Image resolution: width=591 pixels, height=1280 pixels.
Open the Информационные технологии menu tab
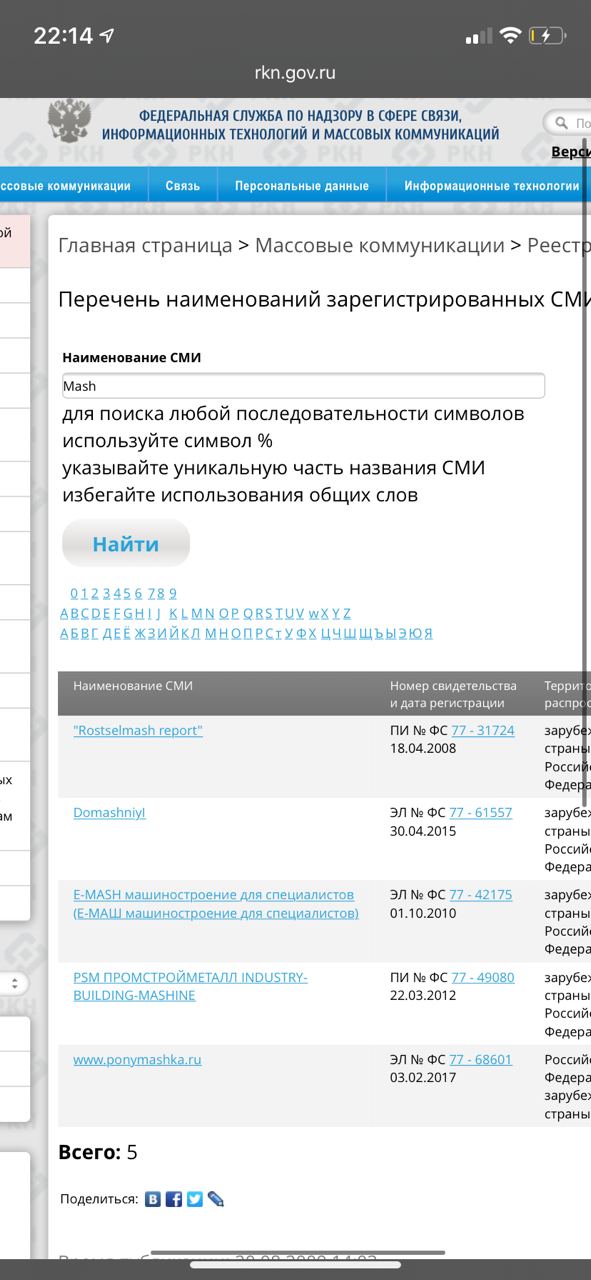tap(490, 186)
